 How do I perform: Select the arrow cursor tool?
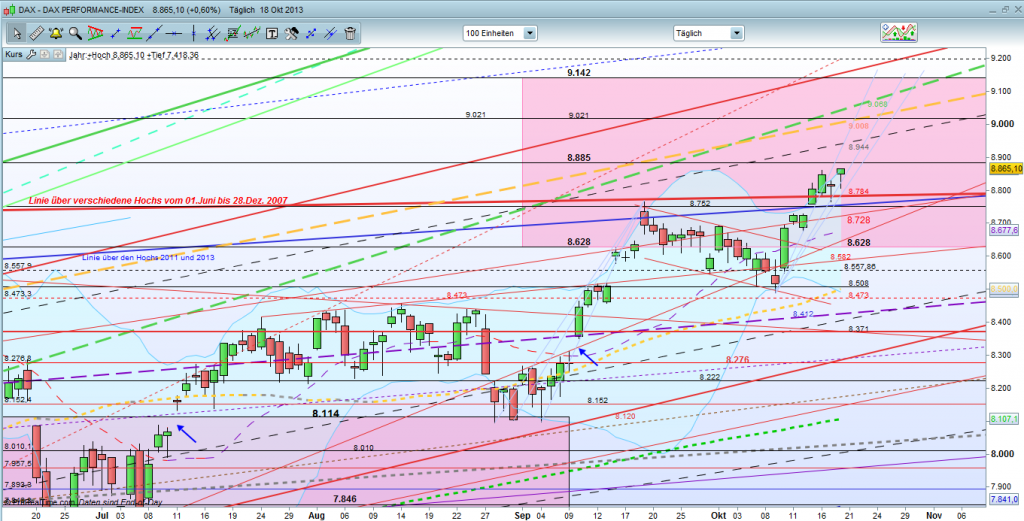click(16, 32)
